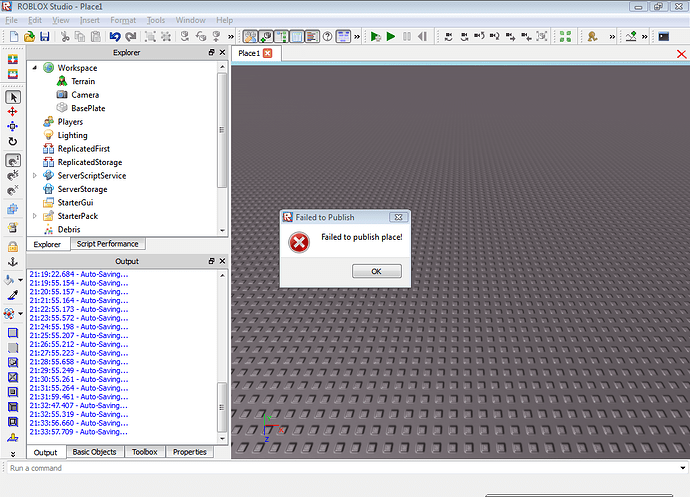Toggle the blue table panel toolbar button
The height and width of the screenshot is (497, 690).
[x=297, y=37]
